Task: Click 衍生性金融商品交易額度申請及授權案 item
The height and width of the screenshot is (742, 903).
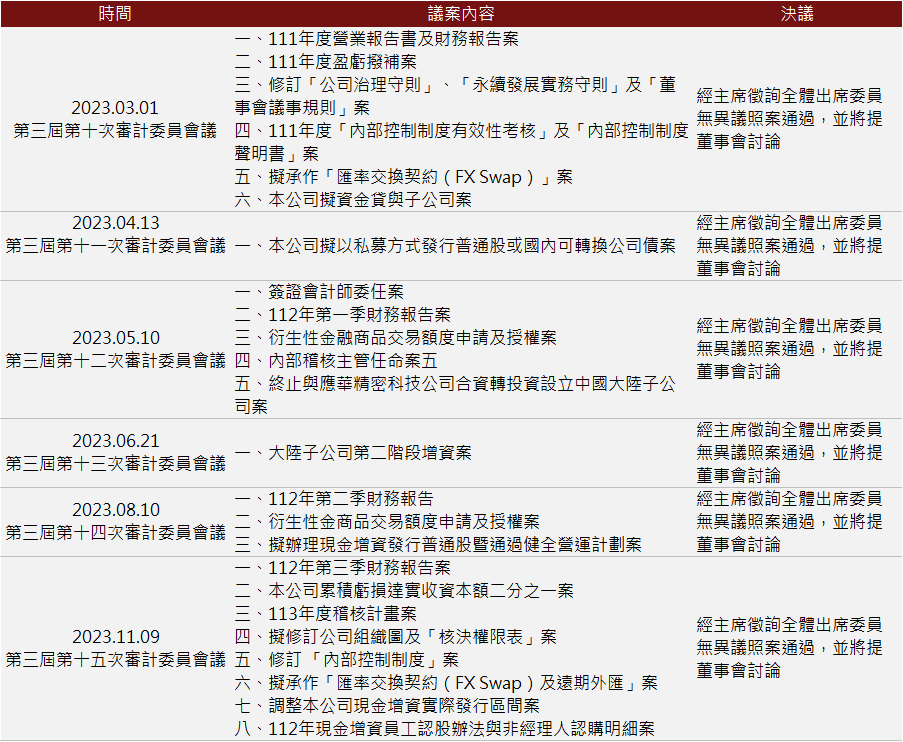Action: tap(396, 338)
